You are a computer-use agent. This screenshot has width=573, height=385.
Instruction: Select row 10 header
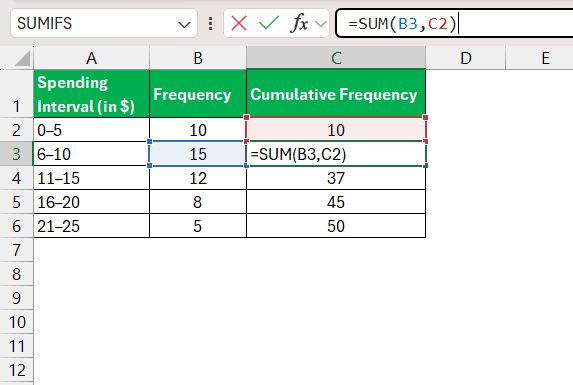point(16,322)
